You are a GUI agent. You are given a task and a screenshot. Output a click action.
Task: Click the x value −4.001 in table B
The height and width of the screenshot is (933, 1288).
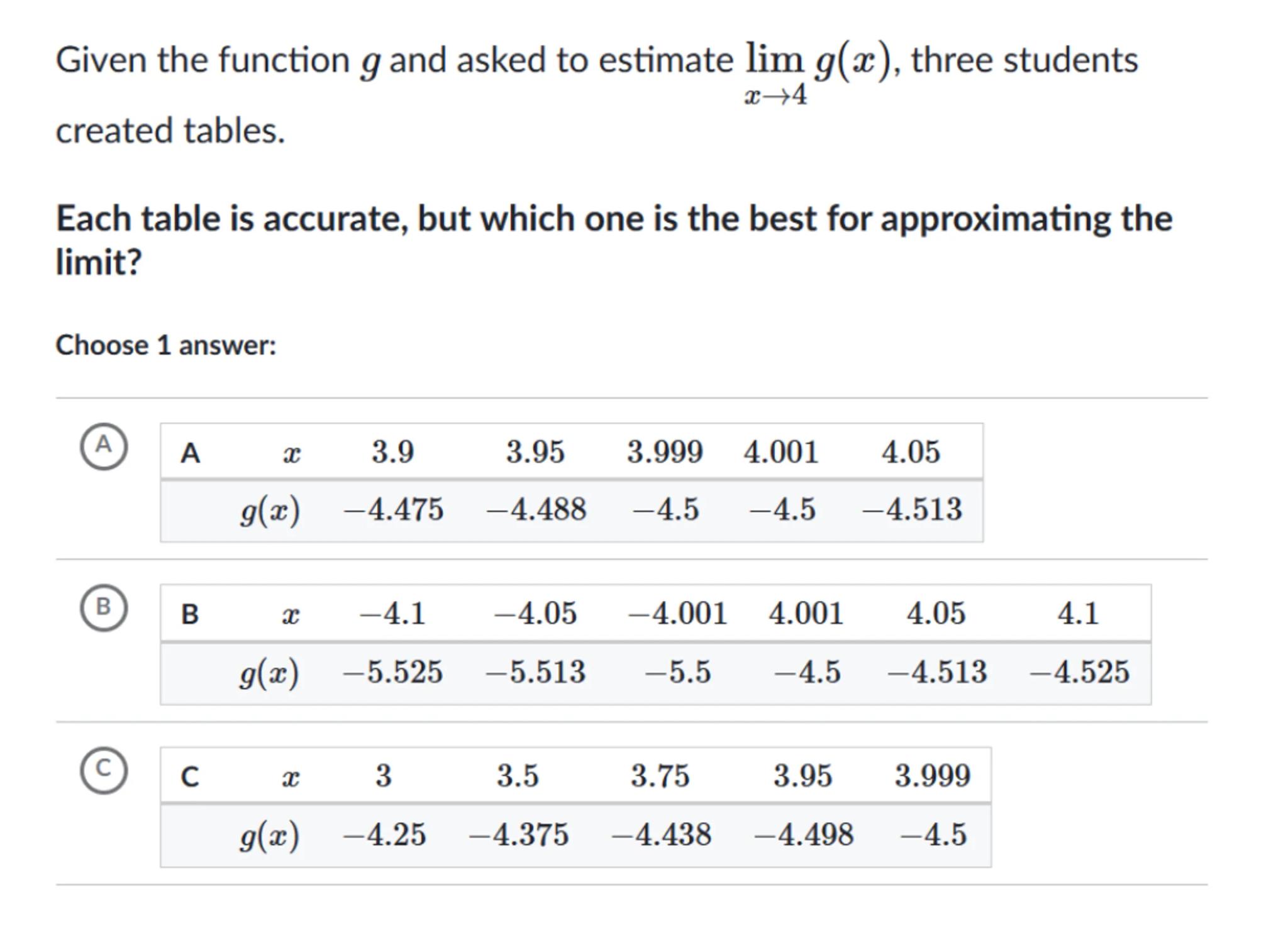click(677, 614)
